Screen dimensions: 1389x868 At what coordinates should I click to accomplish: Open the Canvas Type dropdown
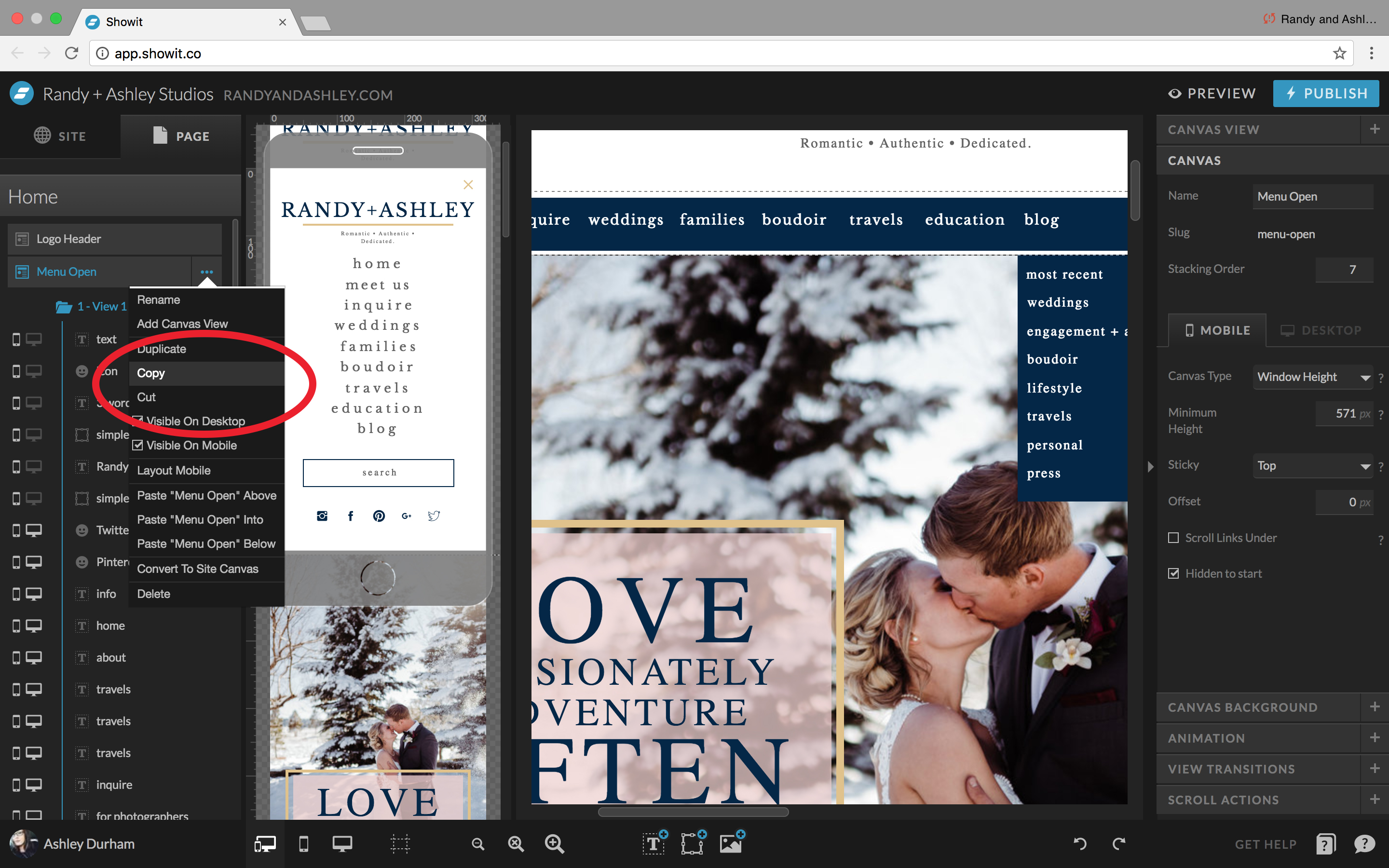[x=1313, y=377]
